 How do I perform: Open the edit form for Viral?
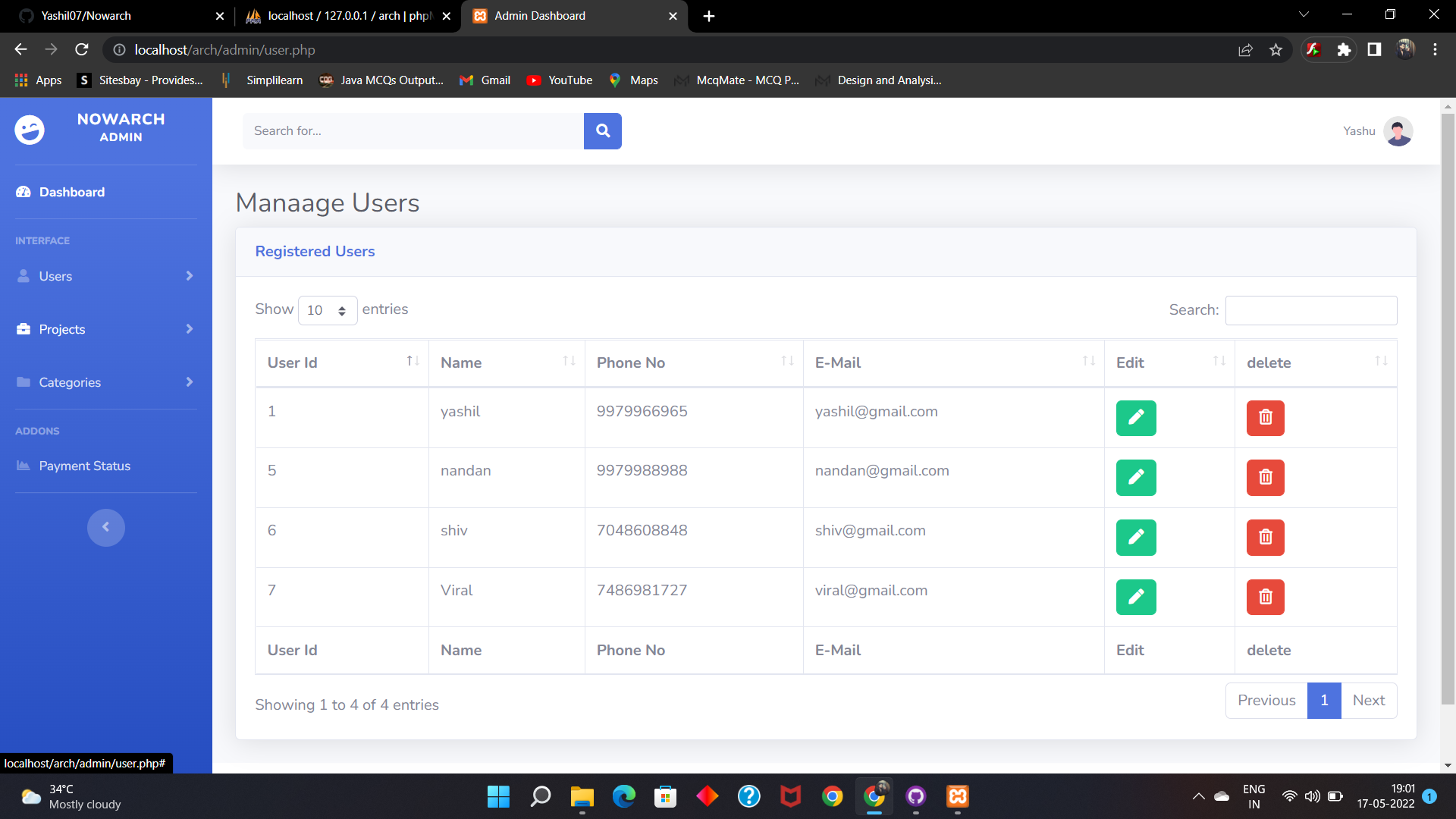point(1135,597)
